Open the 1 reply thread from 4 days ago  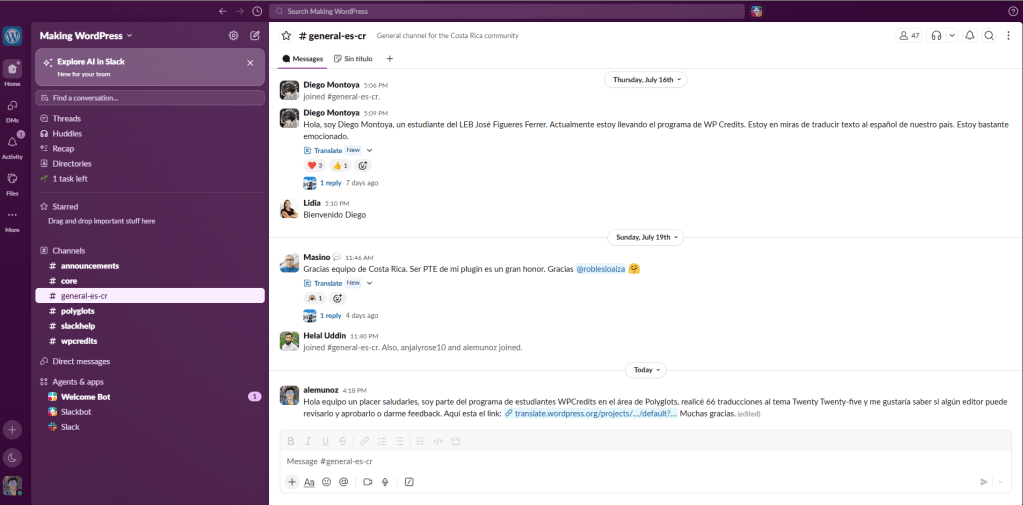[331, 316]
